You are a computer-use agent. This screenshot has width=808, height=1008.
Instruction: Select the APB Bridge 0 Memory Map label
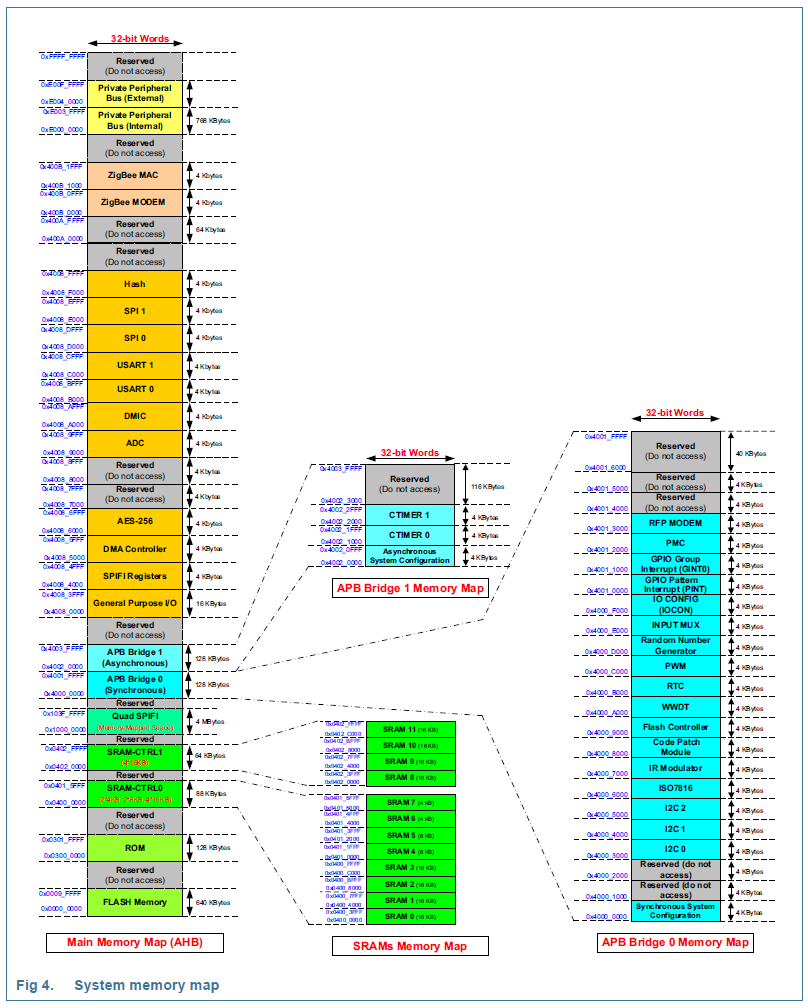click(x=676, y=942)
